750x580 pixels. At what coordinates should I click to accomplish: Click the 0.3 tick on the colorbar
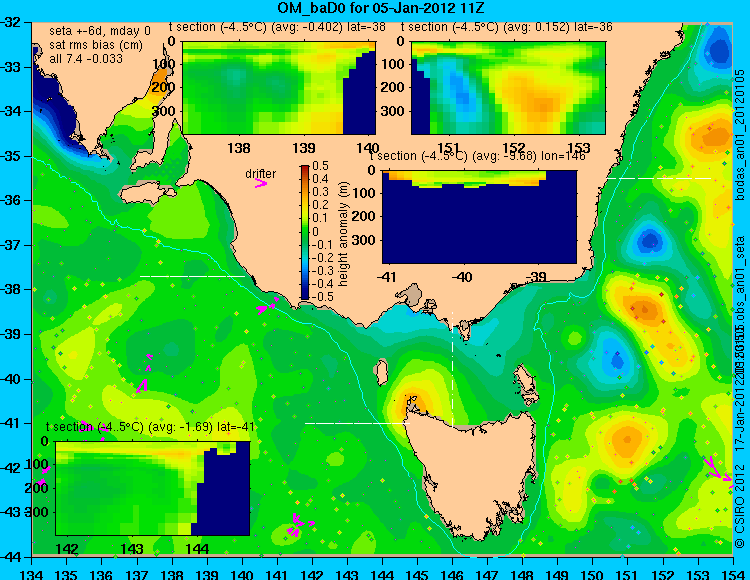click(x=320, y=192)
